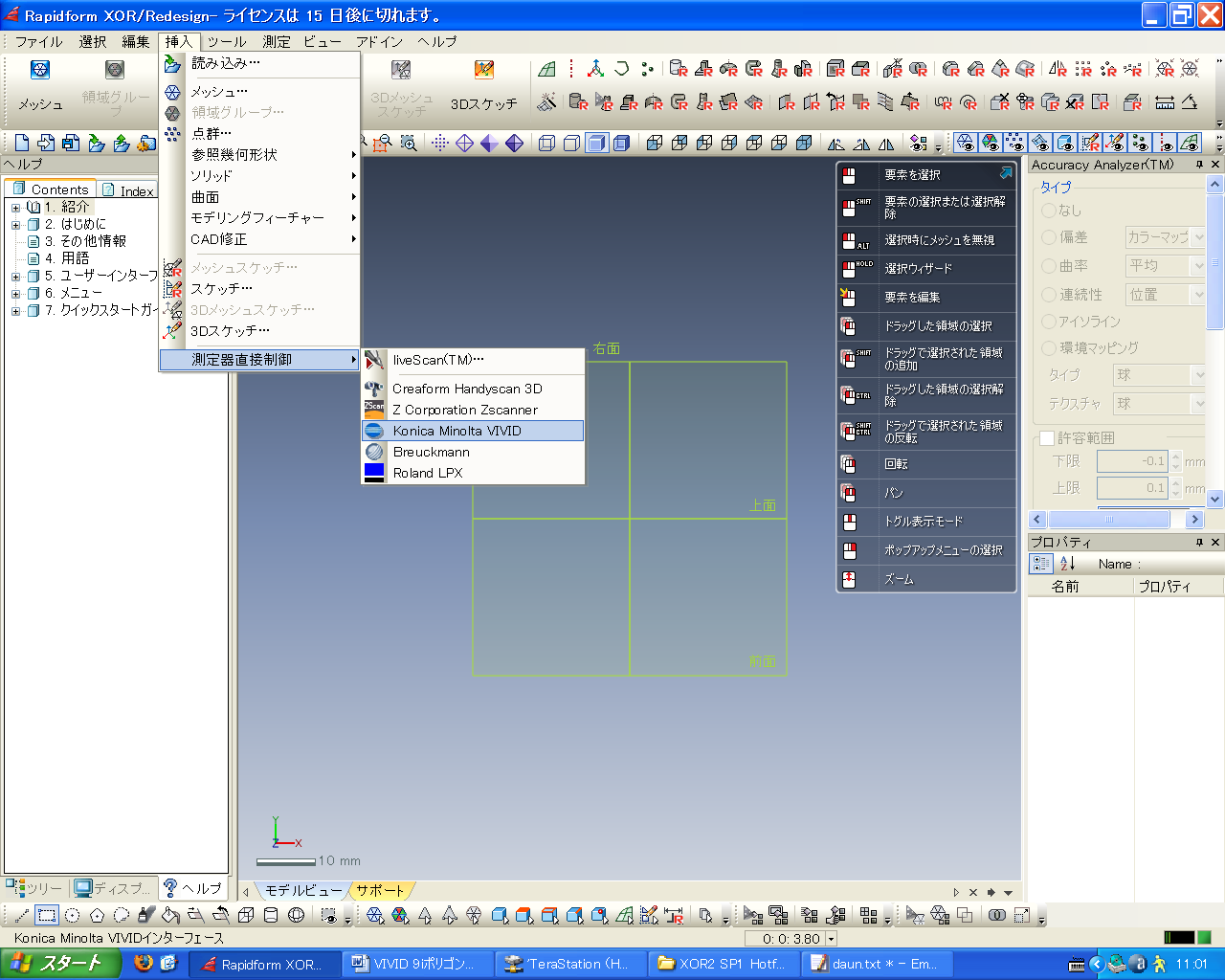Select Konica Minolta VIVID menu item
This screenshot has height=980, width=1225.
473,431
